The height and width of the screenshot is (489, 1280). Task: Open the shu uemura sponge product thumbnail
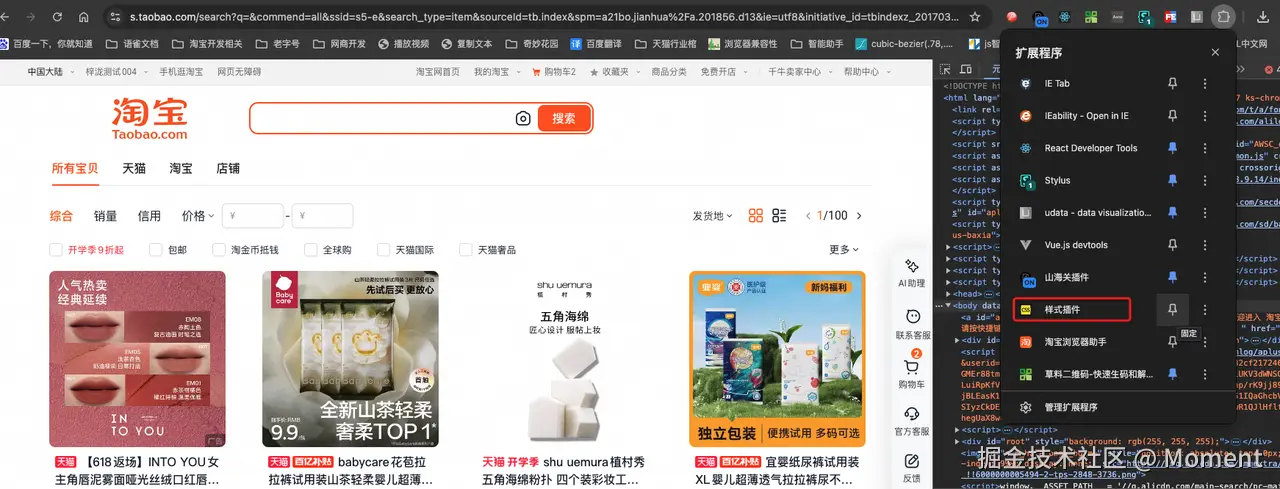pyautogui.click(x=562, y=359)
